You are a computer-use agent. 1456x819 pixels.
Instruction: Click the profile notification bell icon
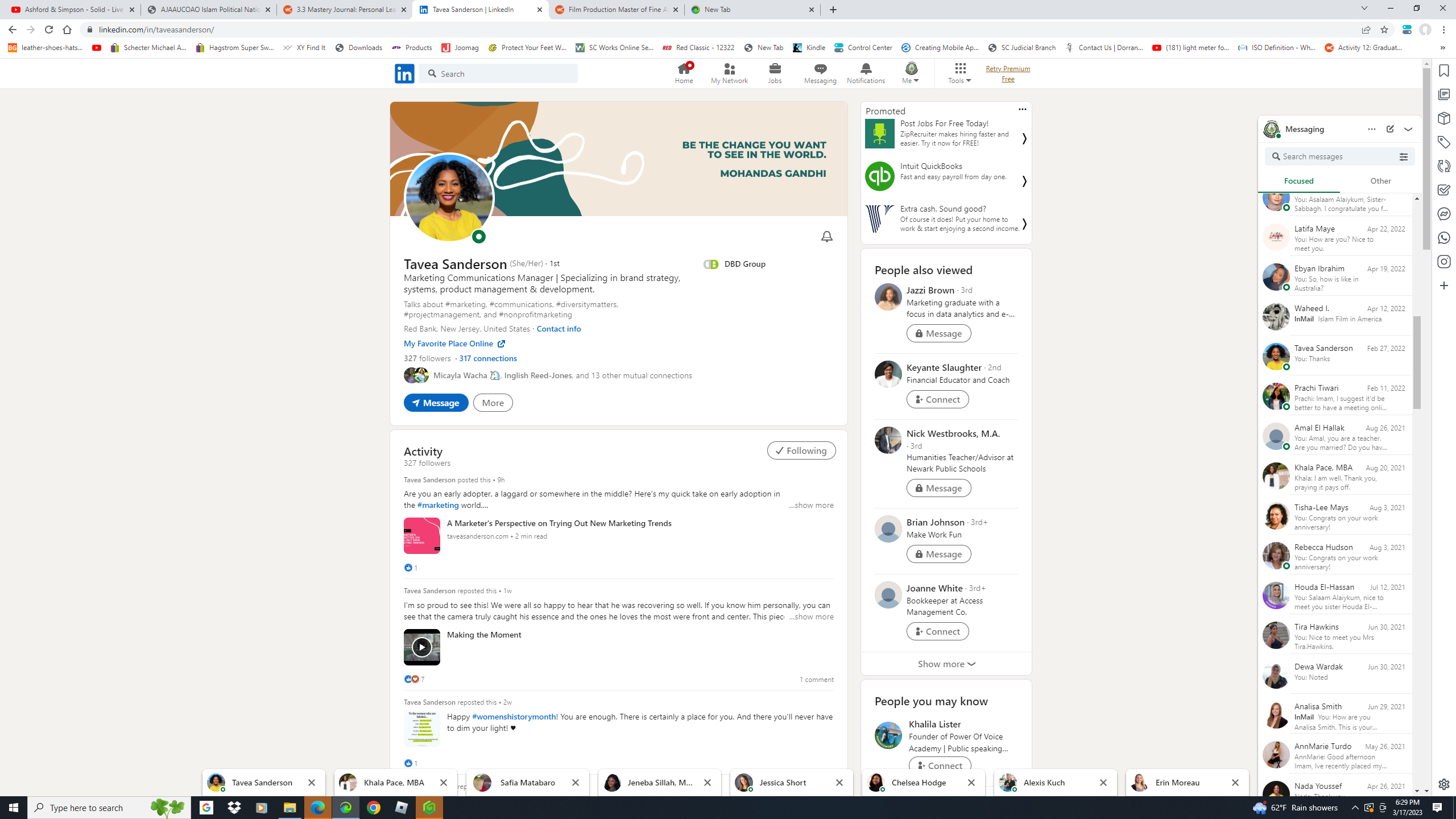(826, 237)
